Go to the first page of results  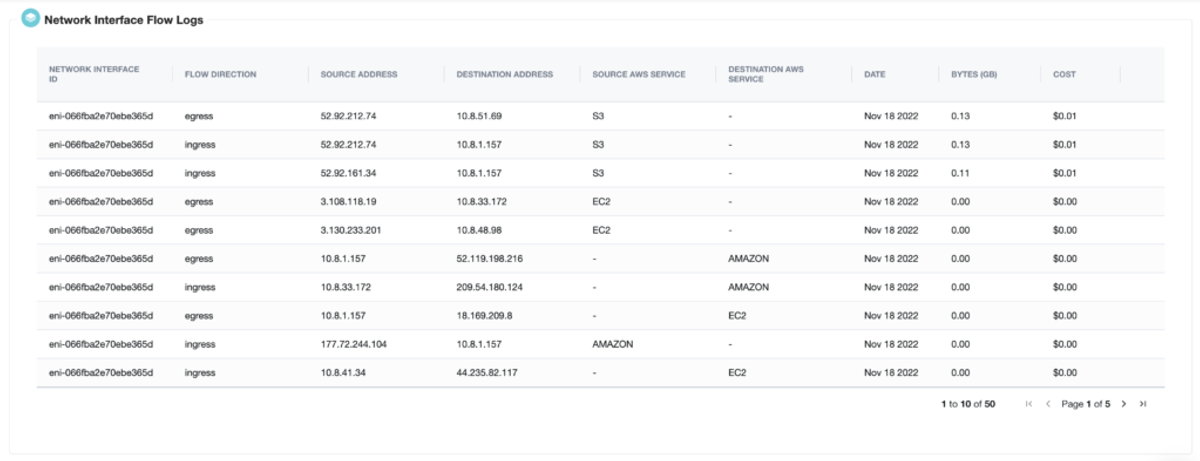coord(1029,404)
